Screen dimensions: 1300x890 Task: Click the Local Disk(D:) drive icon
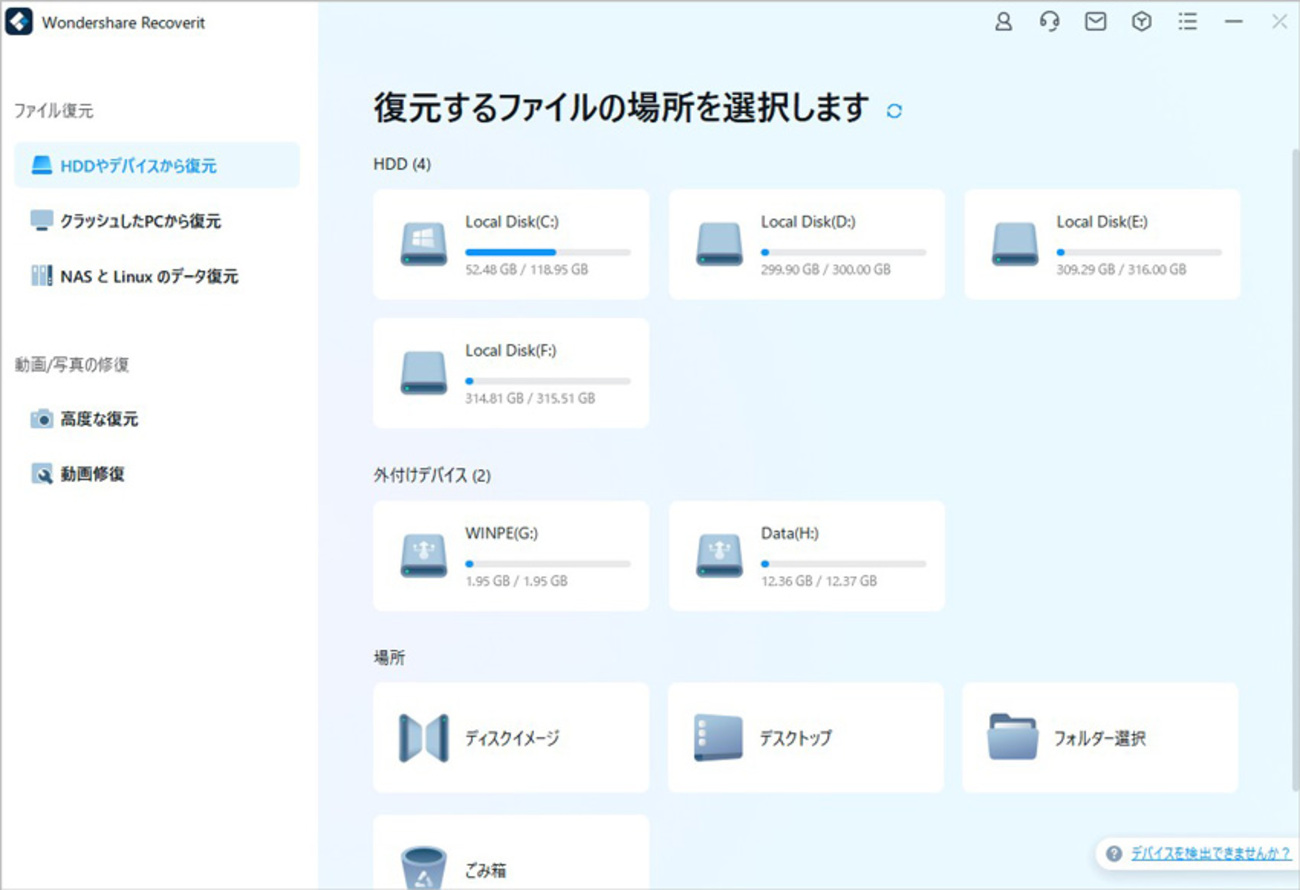[719, 244]
